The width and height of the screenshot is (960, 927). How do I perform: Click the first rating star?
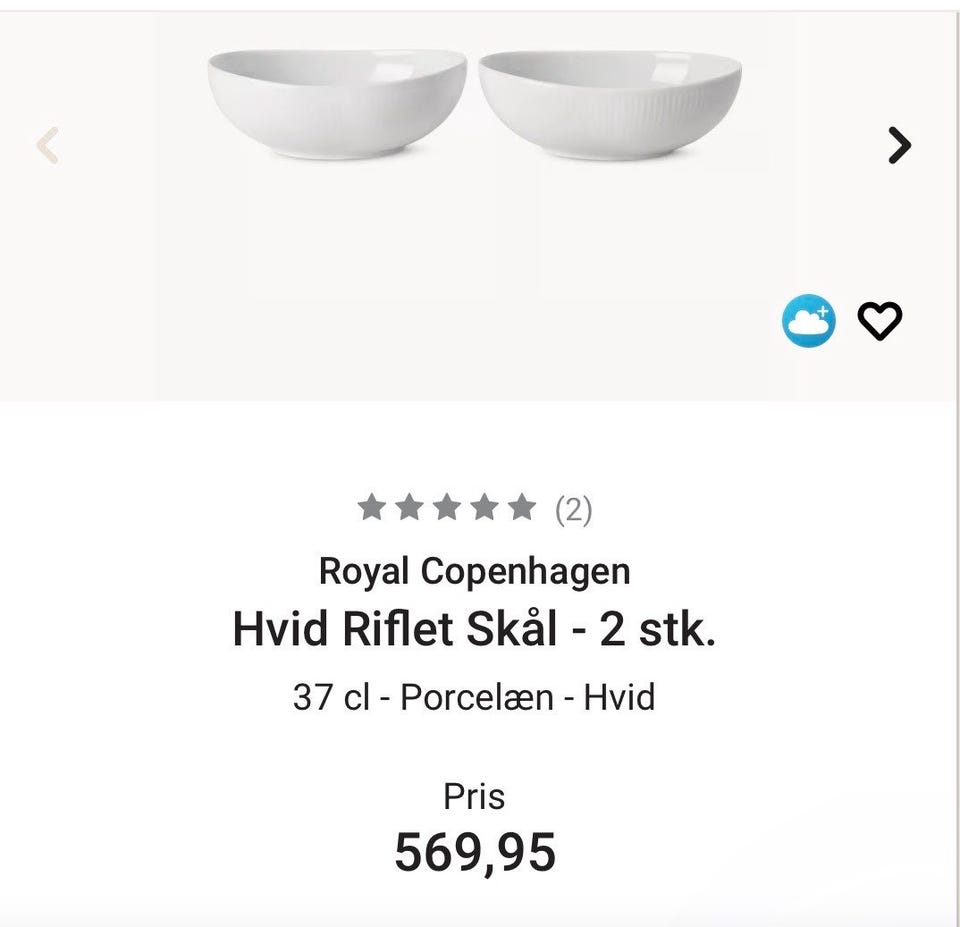click(x=371, y=508)
